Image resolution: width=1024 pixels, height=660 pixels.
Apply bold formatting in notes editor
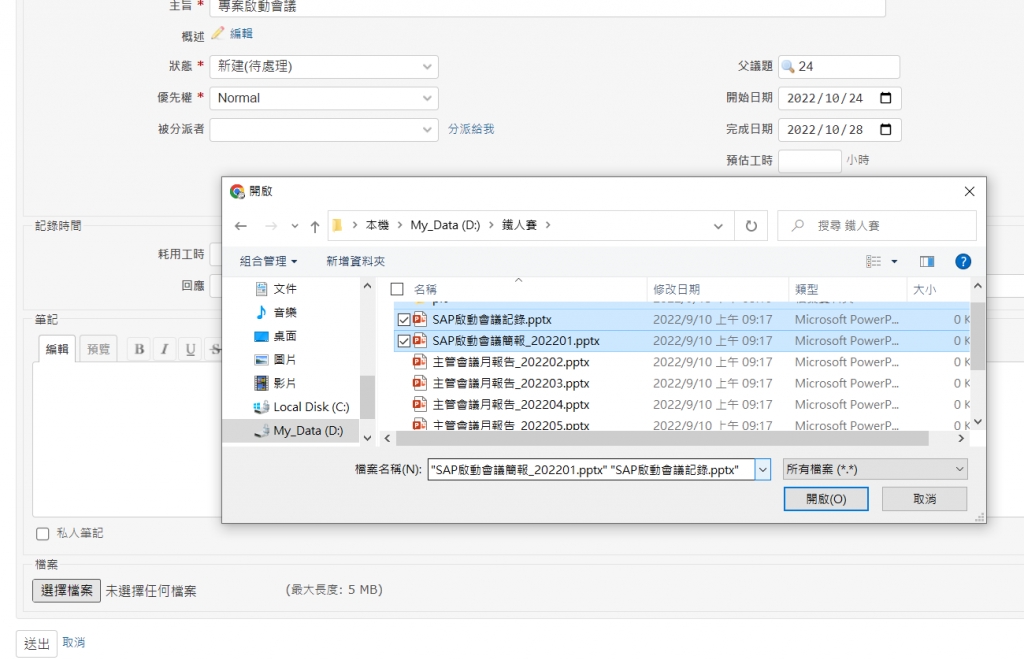[x=139, y=349]
